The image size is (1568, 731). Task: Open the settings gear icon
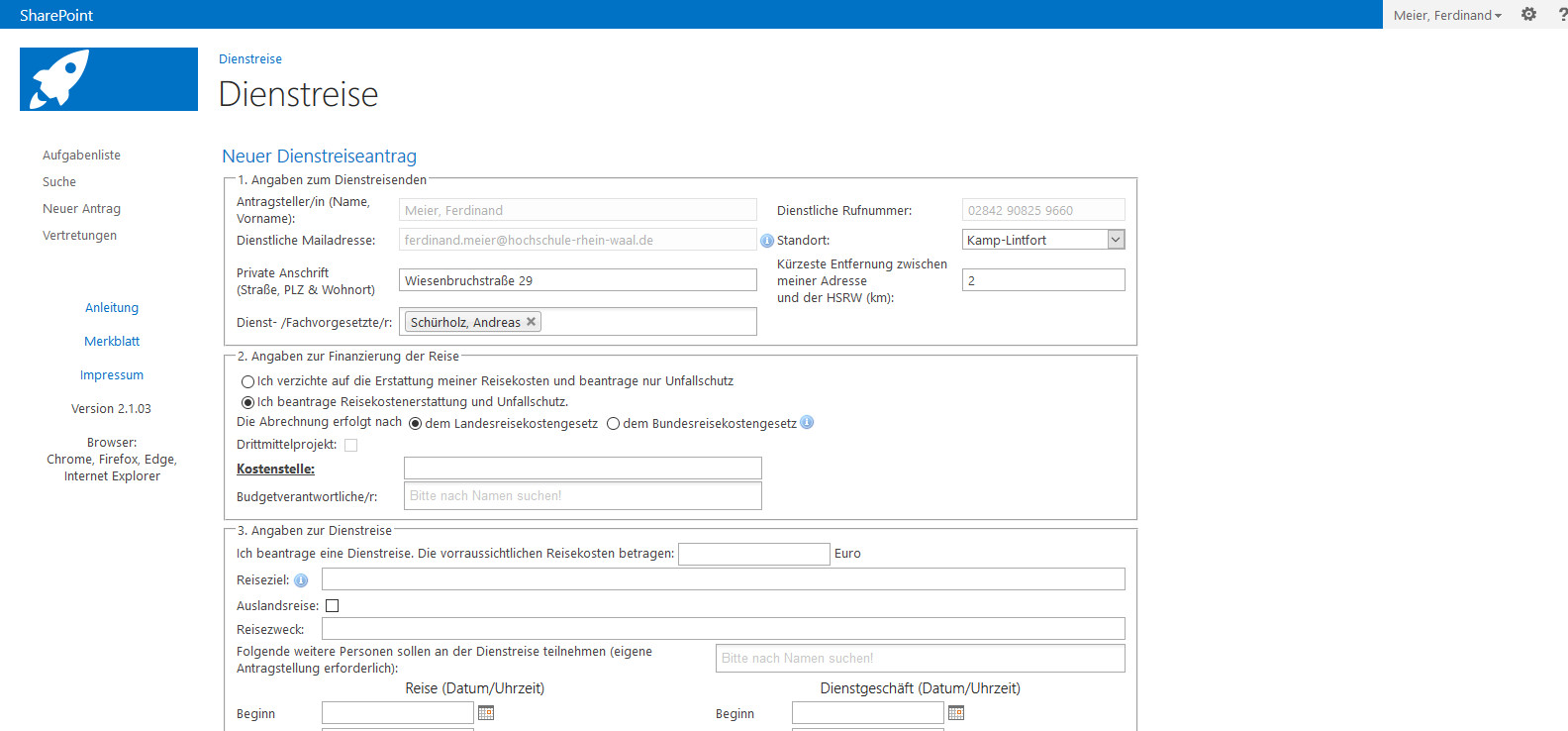tap(1528, 15)
